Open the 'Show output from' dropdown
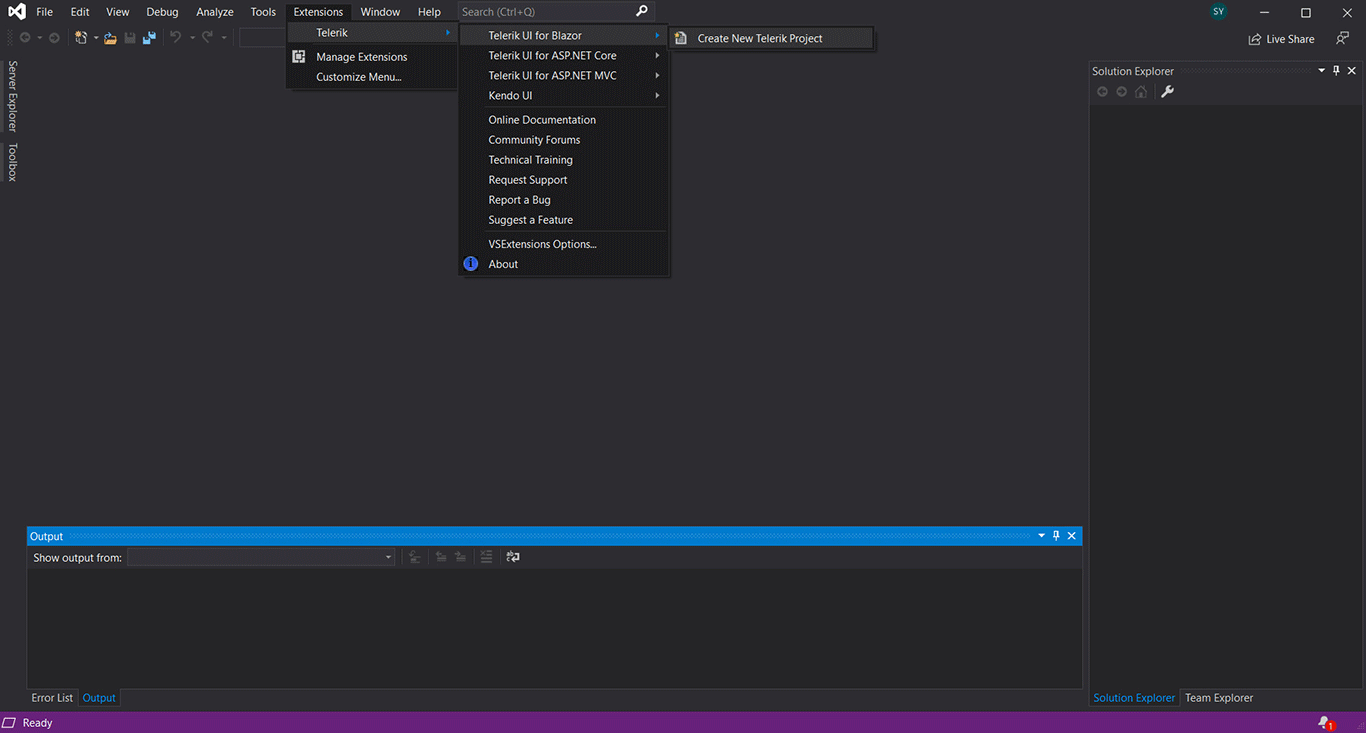This screenshot has width=1366, height=733. (261, 557)
